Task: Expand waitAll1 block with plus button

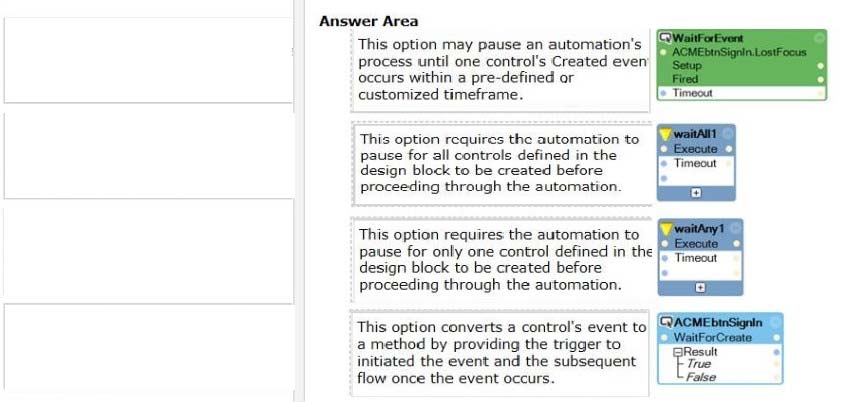Action: click(x=696, y=193)
